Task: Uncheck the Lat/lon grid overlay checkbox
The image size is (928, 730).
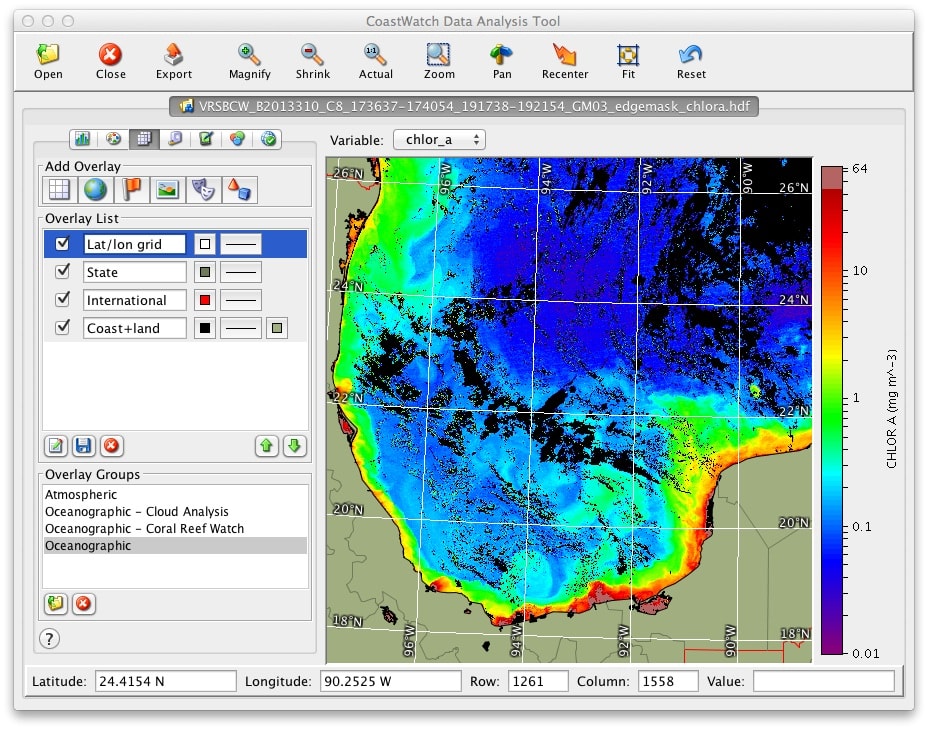Action: click(63, 244)
